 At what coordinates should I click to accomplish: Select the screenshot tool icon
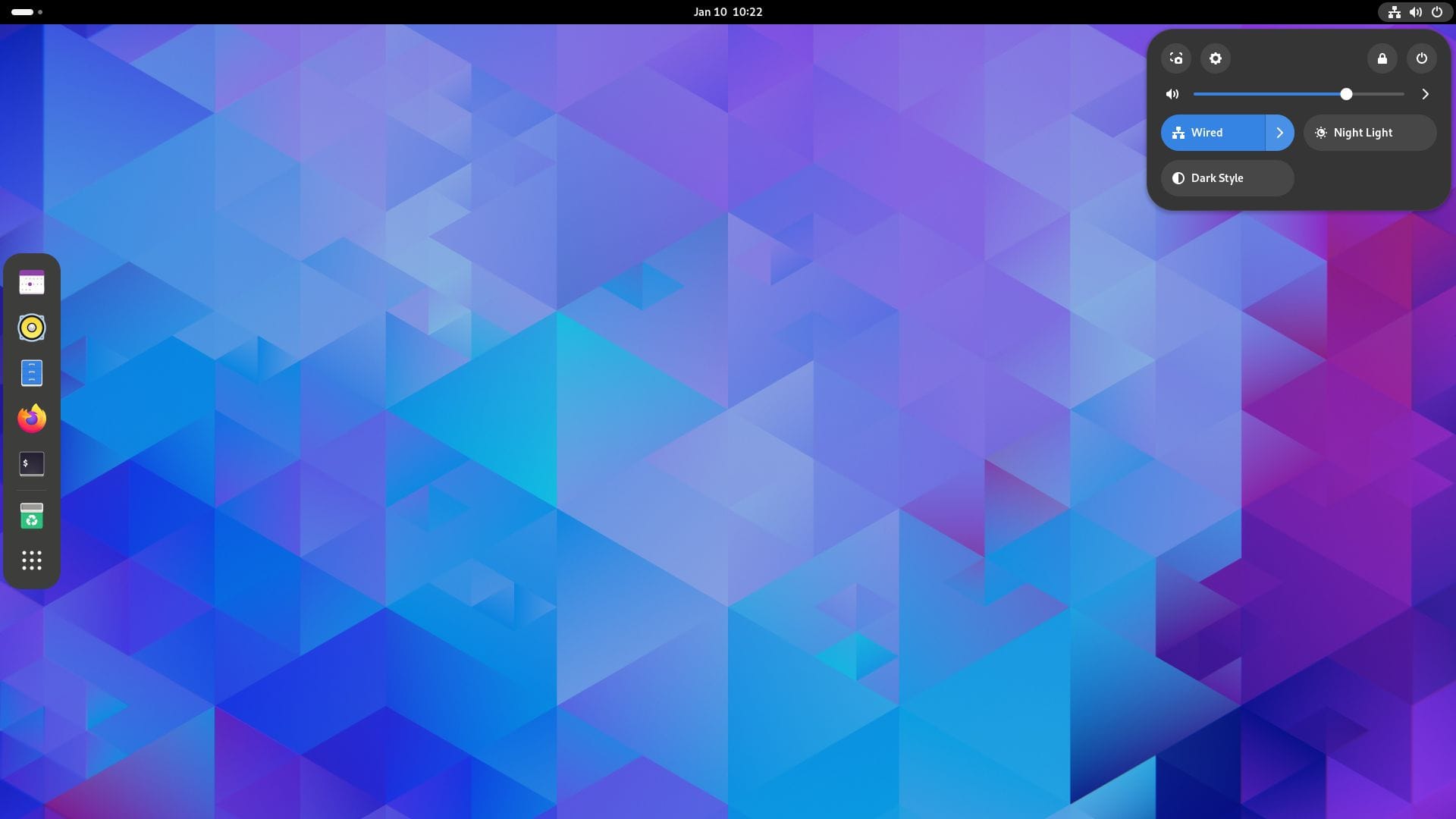pyautogui.click(x=1177, y=57)
